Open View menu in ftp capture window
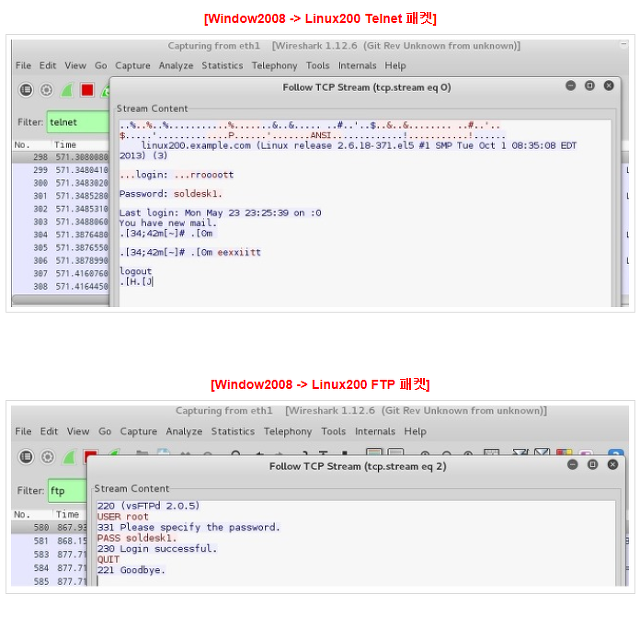 coord(78,431)
